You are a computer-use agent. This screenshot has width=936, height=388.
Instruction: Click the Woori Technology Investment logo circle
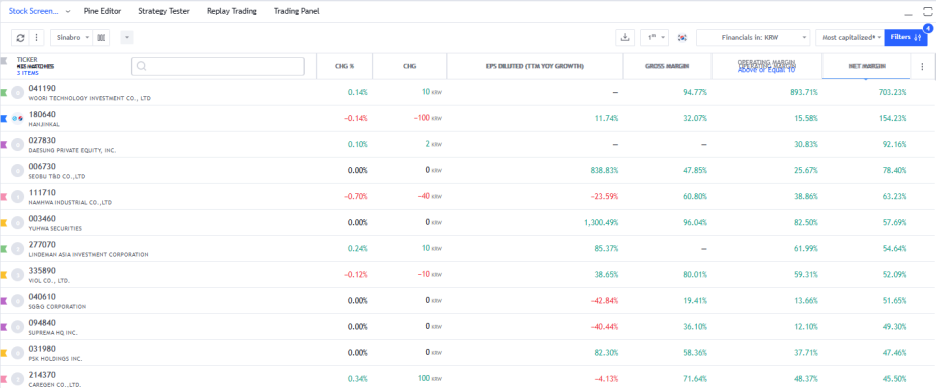(x=17, y=93)
